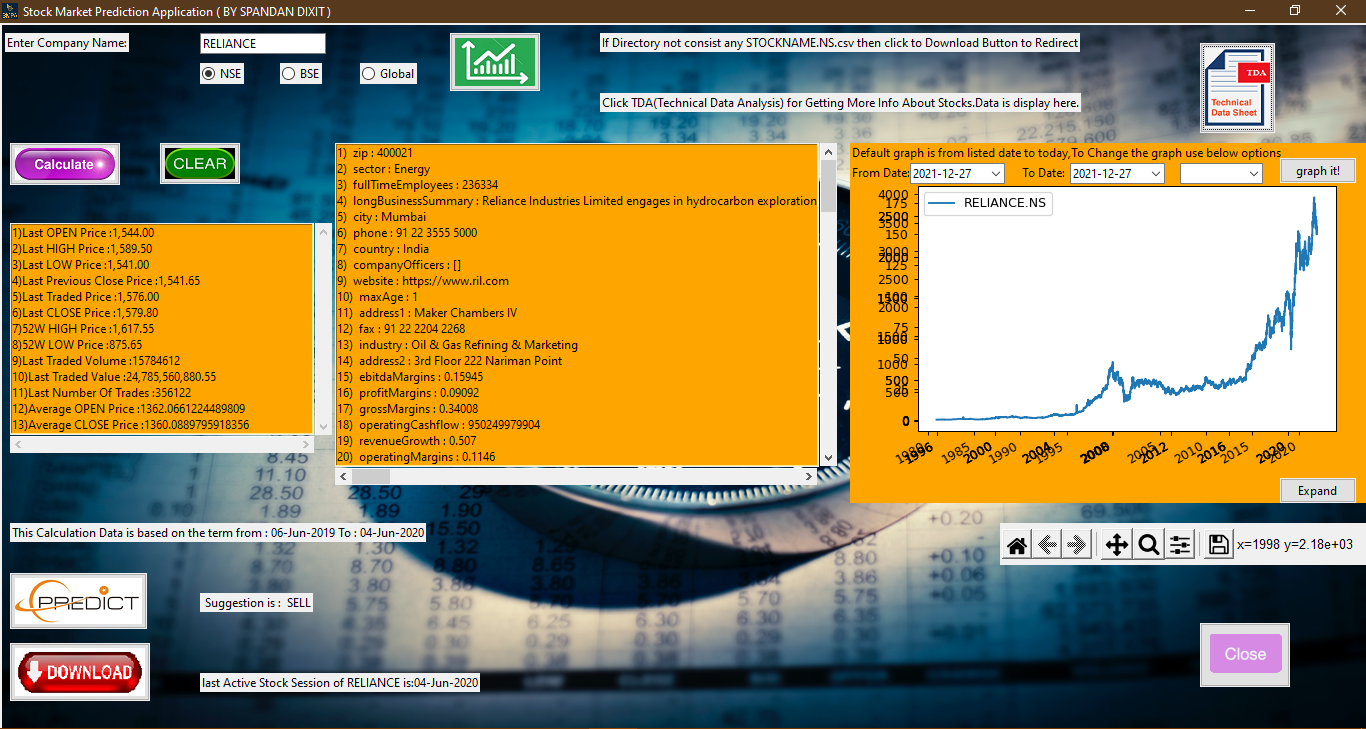
Task: Select the NSE radio button
Action: tap(221, 73)
